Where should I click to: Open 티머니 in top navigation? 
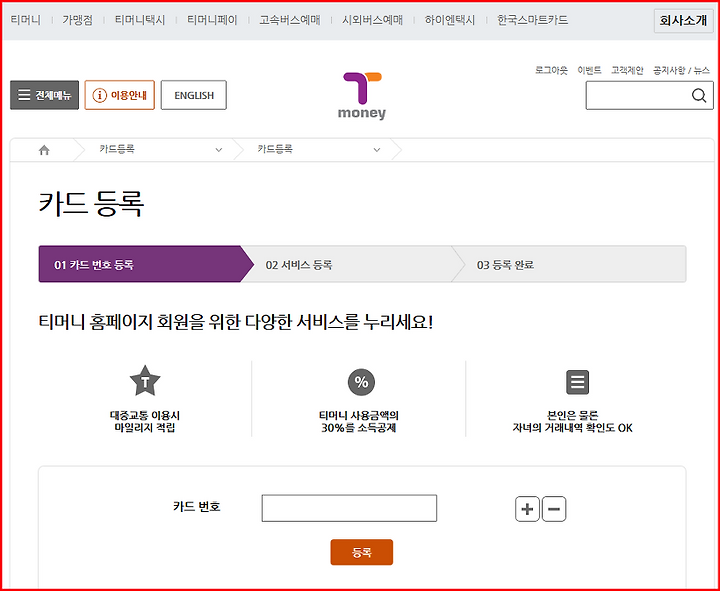[26, 20]
